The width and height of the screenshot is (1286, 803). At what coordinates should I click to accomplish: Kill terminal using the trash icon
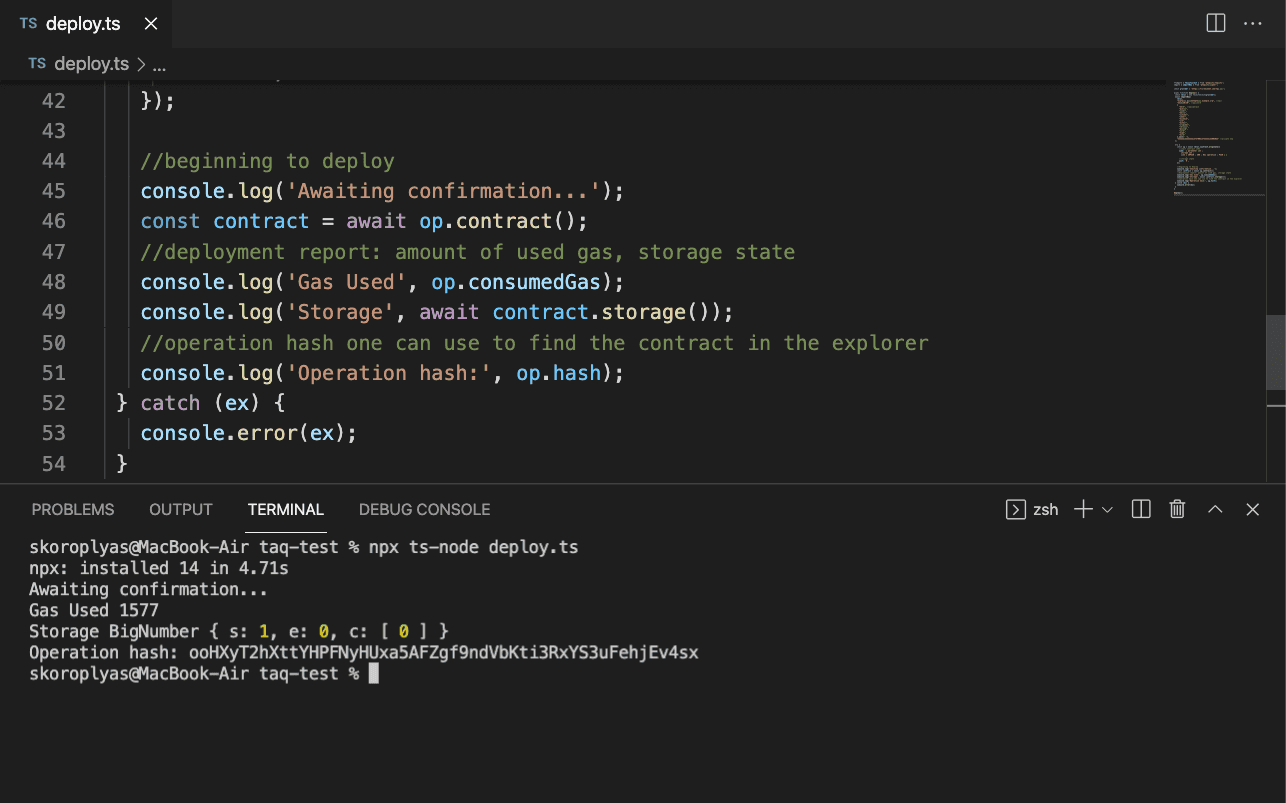pyautogui.click(x=1178, y=510)
